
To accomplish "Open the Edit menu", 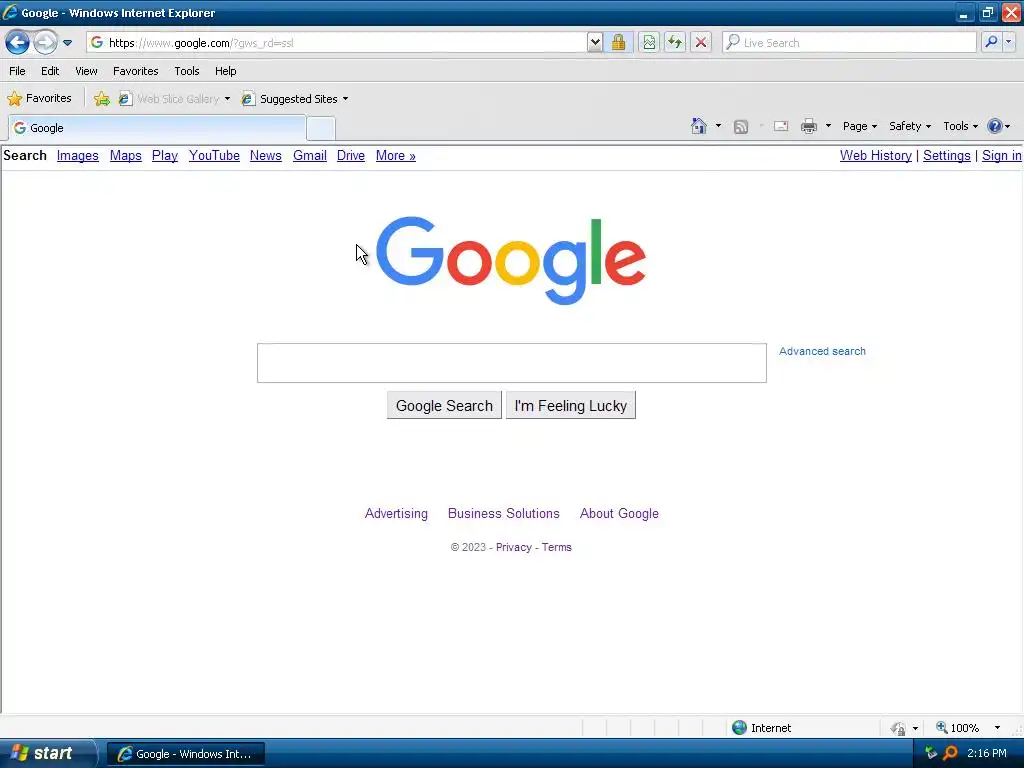I will click(50, 71).
